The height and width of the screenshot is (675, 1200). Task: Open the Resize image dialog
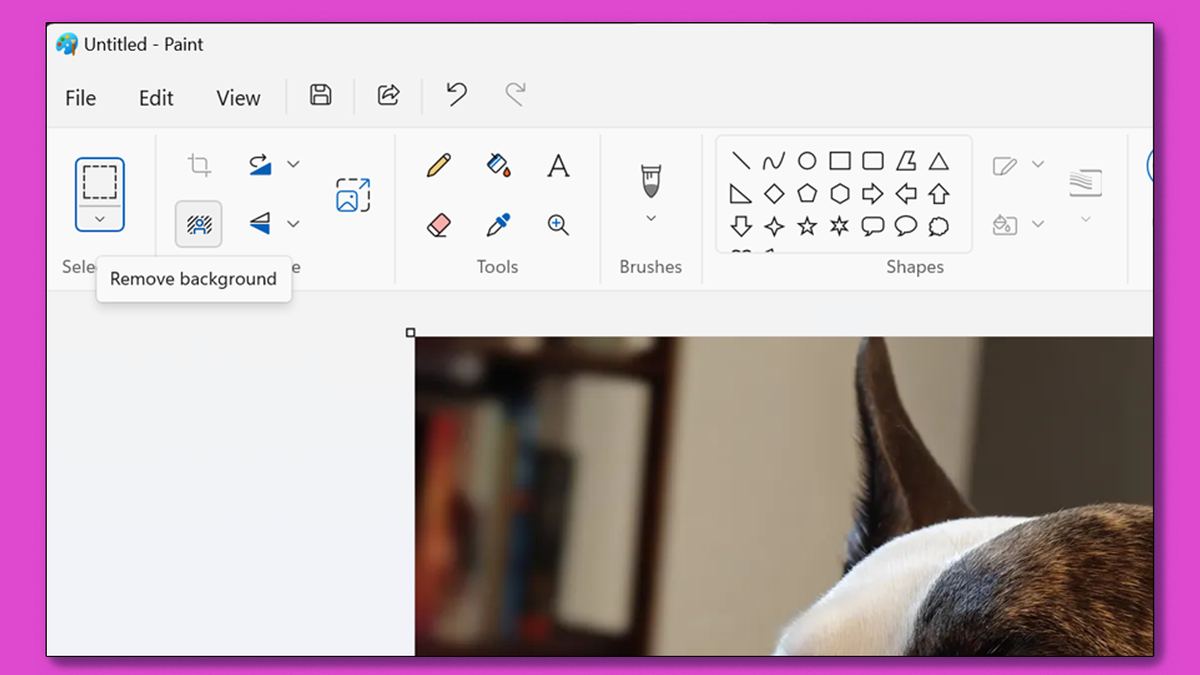click(352, 196)
